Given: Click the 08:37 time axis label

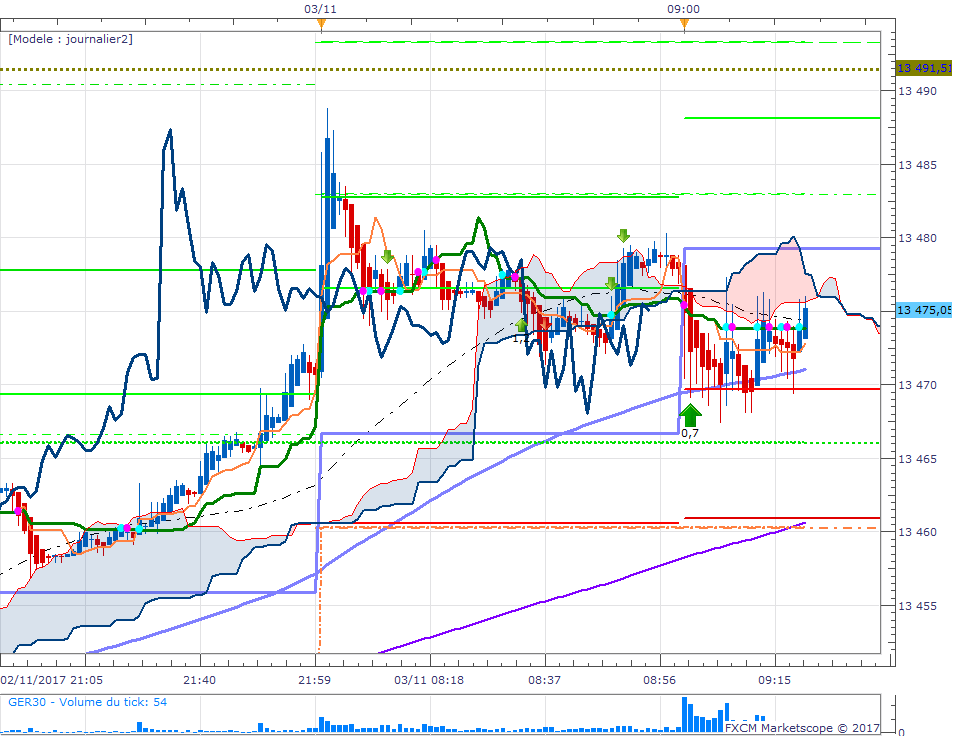Looking at the screenshot, I should point(545,679).
